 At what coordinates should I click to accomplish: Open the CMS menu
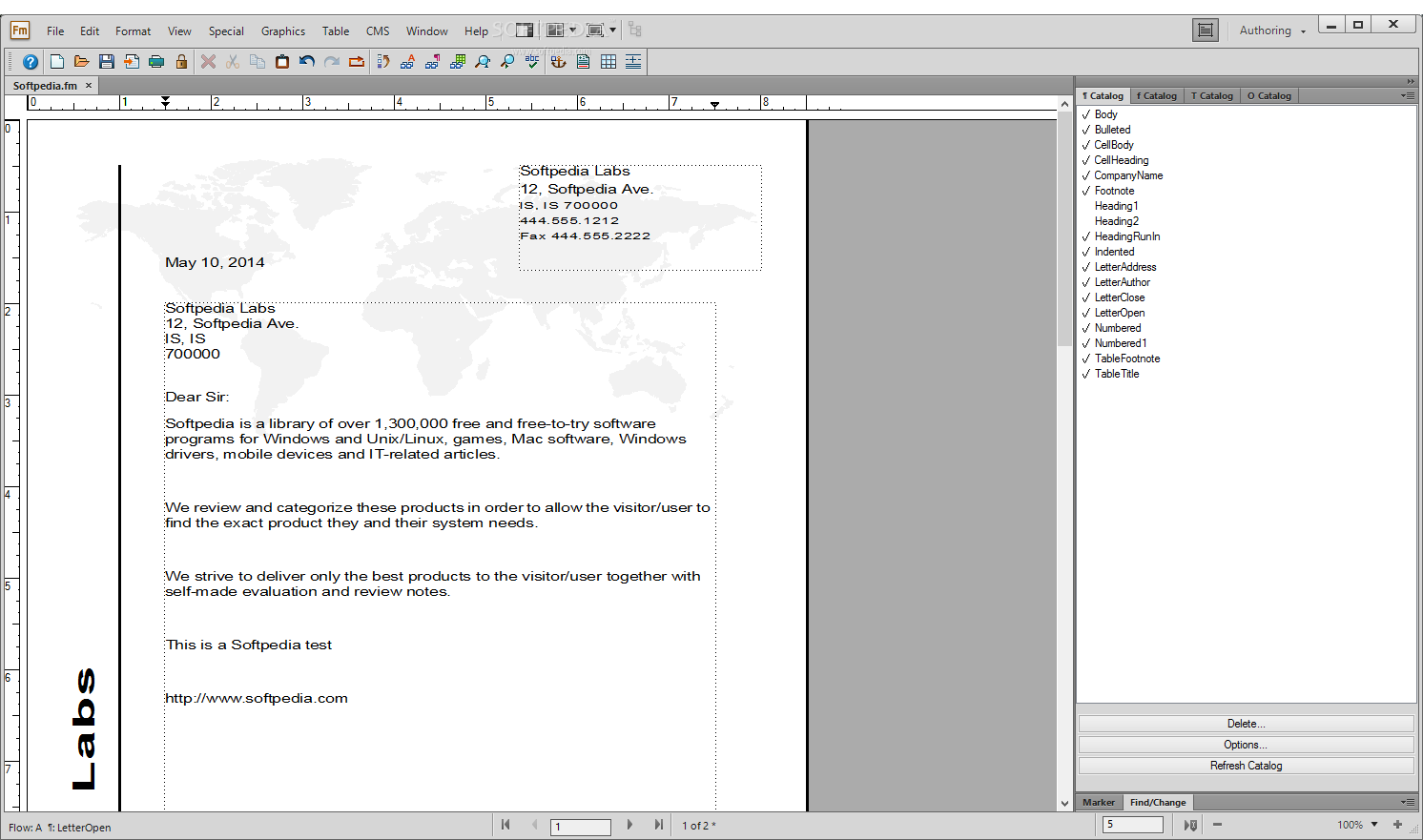click(378, 31)
